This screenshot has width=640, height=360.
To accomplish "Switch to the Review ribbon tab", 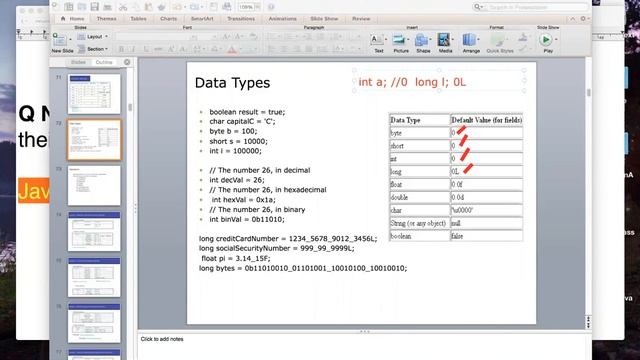I will tap(361, 19).
